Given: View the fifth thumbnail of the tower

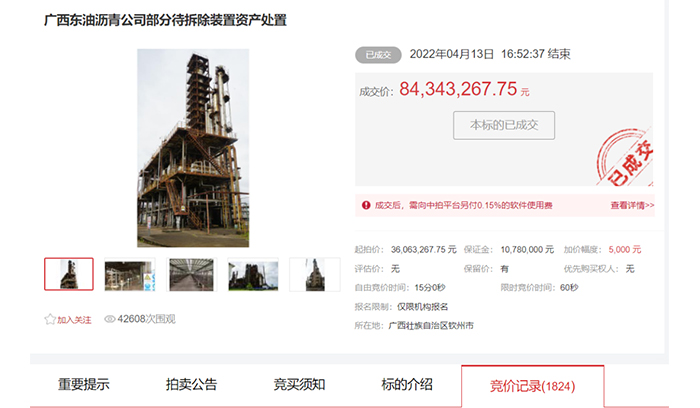Looking at the screenshot, I should pos(314,274).
